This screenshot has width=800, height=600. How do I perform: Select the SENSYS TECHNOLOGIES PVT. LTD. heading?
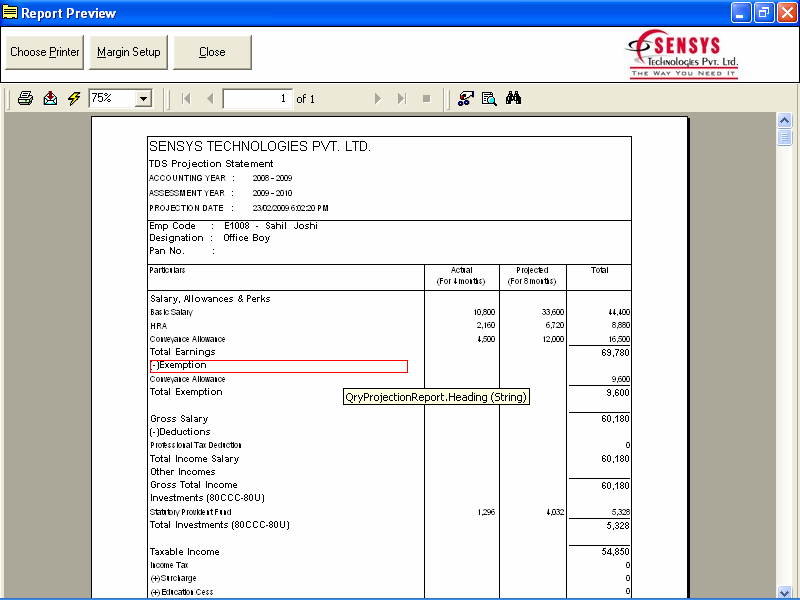[x=260, y=146]
